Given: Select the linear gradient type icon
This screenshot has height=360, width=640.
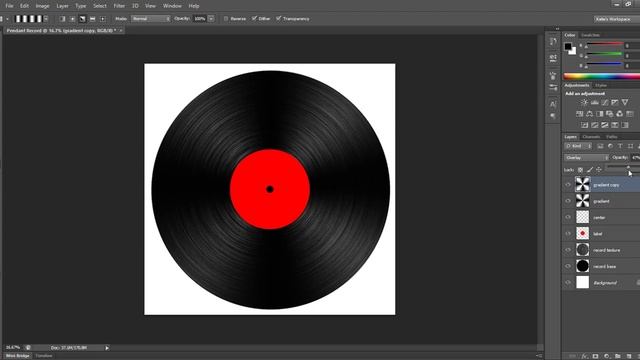Looking at the screenshot, I should 62,19.
